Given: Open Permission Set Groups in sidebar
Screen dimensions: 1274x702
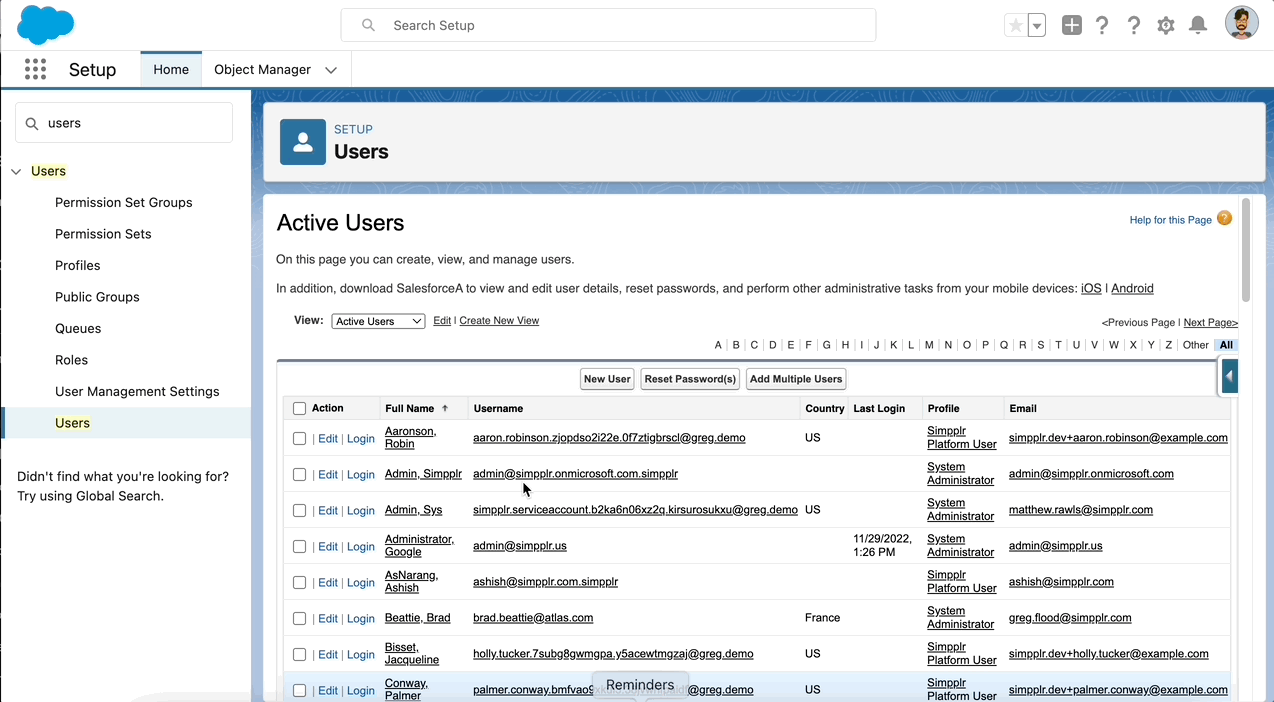Looking at the screenshot, I should click(124, 203).
